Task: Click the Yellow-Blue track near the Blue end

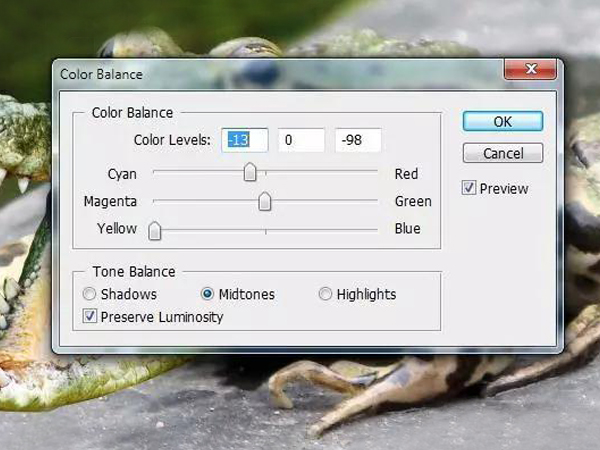Action: pyautogui.click(x=370, y=230)
